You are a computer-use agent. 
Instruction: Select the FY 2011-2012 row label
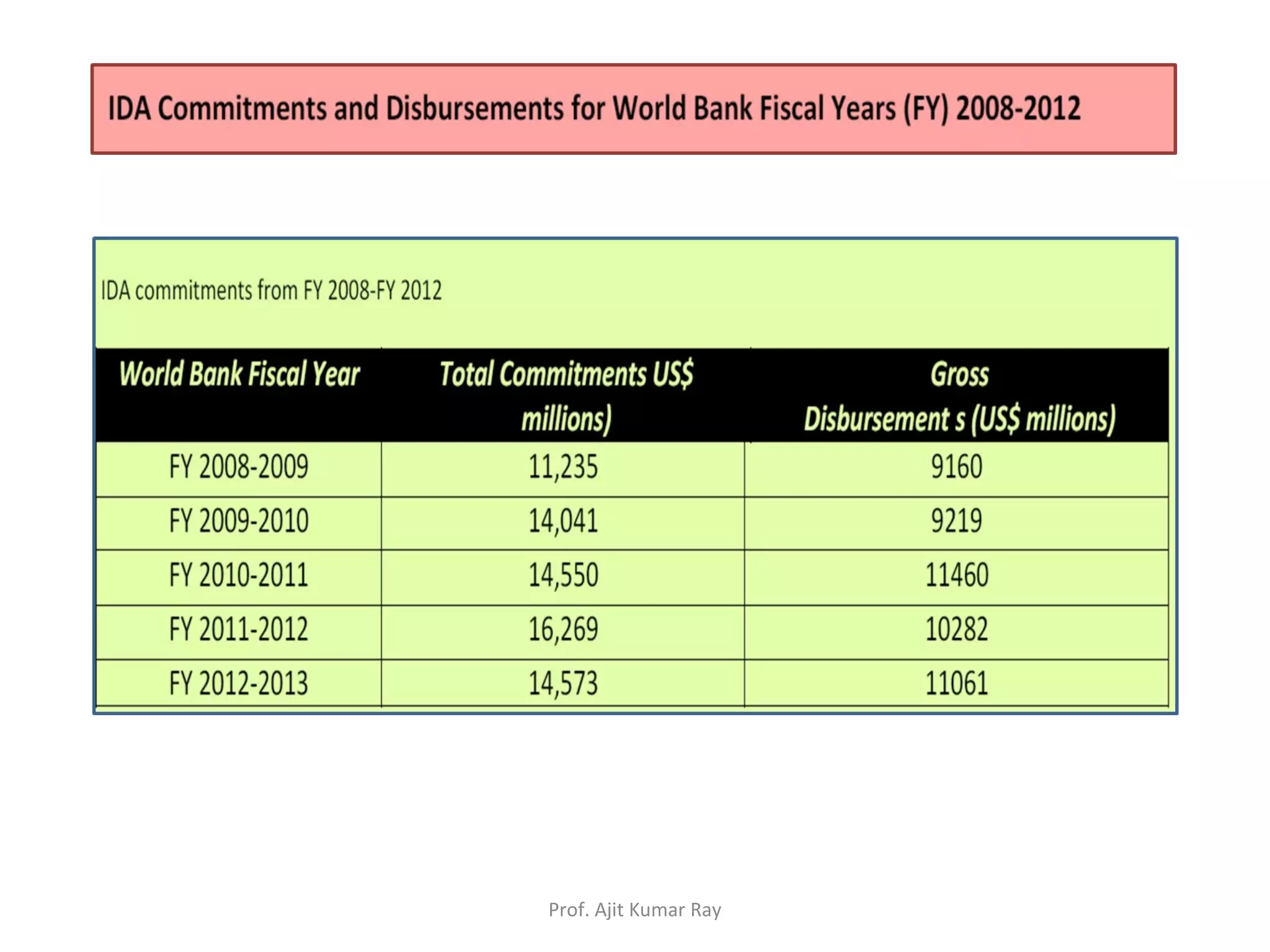pyautogui.click(x=239, y=630)
